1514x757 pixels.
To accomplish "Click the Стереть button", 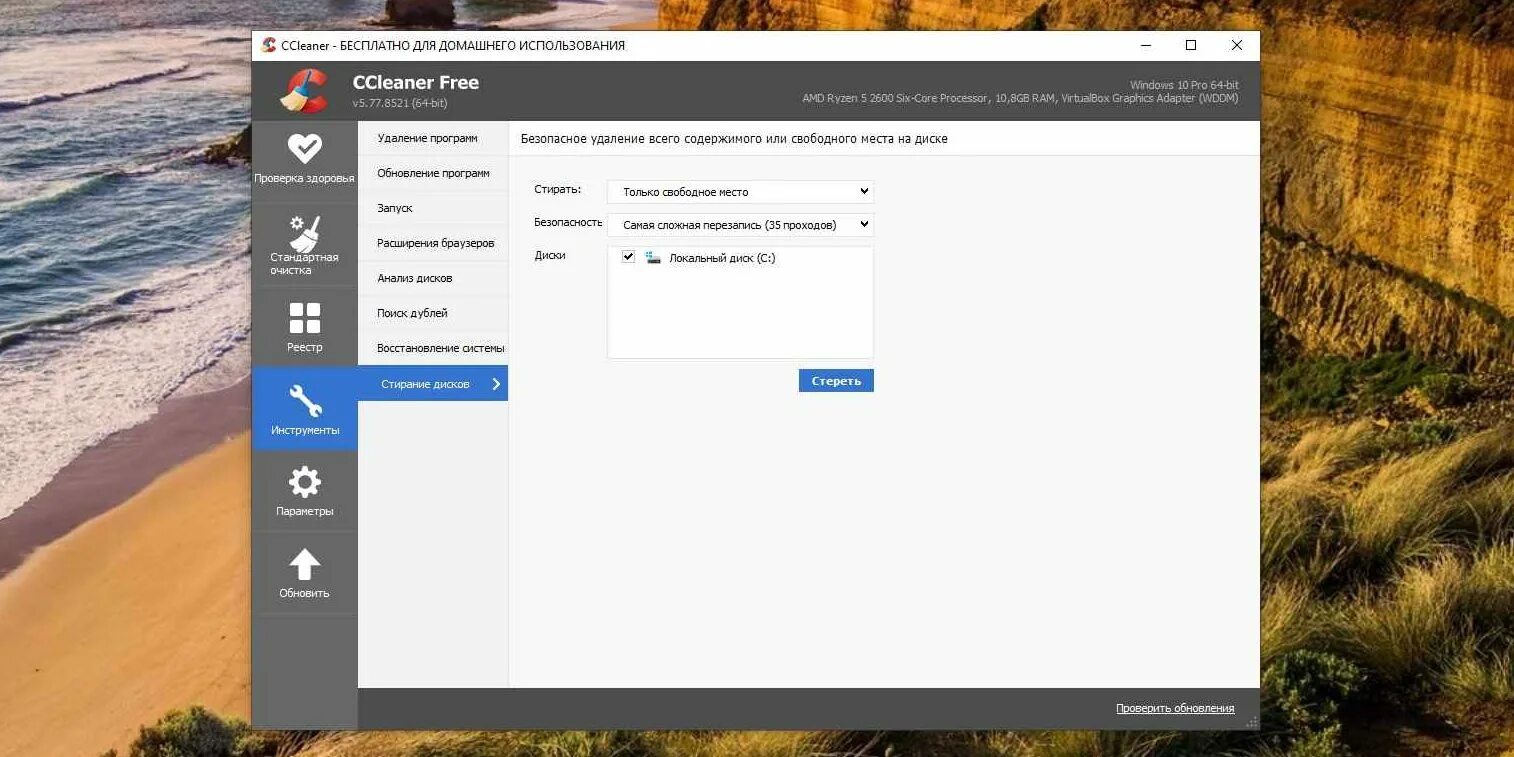I will (836, 381).
